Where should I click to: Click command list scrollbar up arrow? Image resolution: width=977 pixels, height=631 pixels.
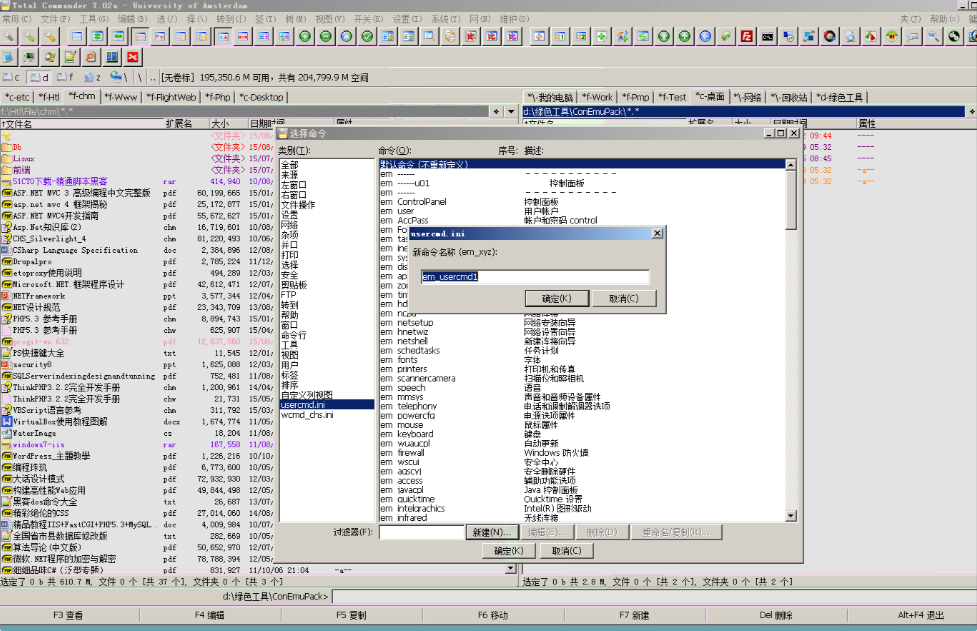click(791, 164)
